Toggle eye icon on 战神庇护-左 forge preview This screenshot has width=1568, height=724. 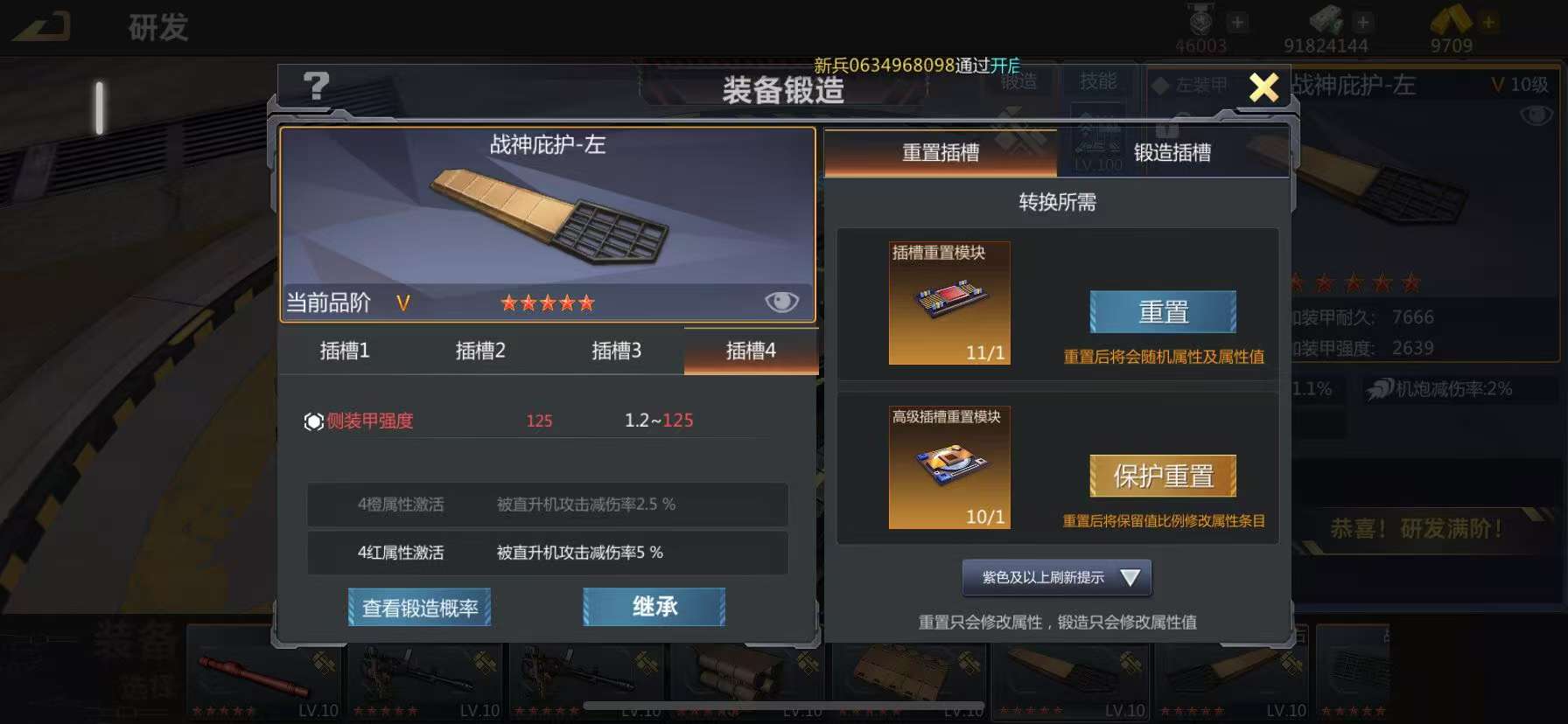(781, 302)
